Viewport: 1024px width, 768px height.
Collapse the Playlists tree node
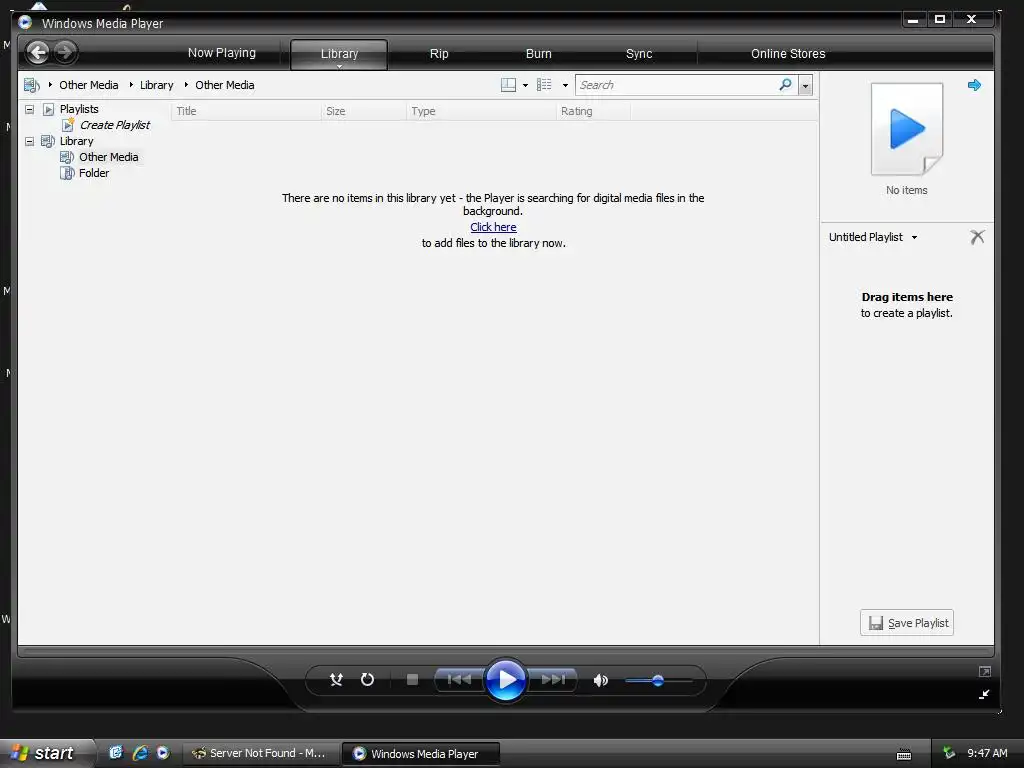[29, 109]
